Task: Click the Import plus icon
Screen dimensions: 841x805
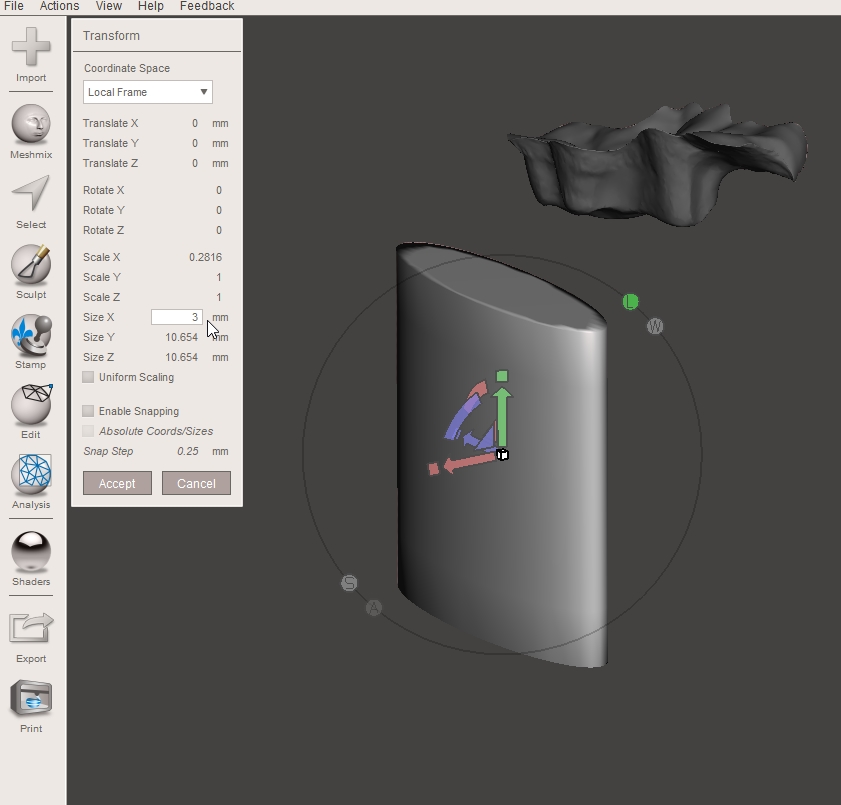Action: (x=31, y=47)
